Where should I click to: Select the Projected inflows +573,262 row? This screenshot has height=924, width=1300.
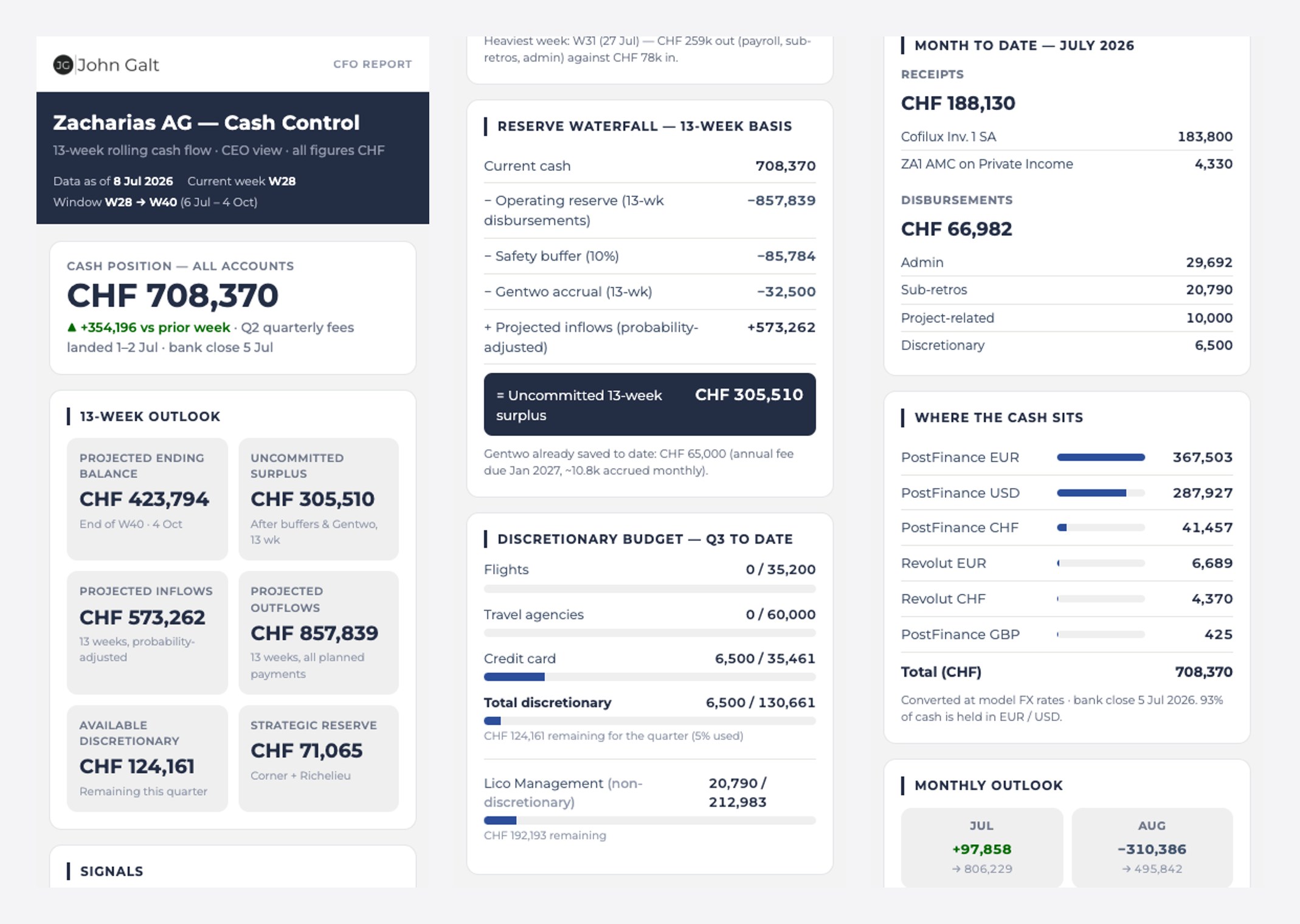[649, 337]
